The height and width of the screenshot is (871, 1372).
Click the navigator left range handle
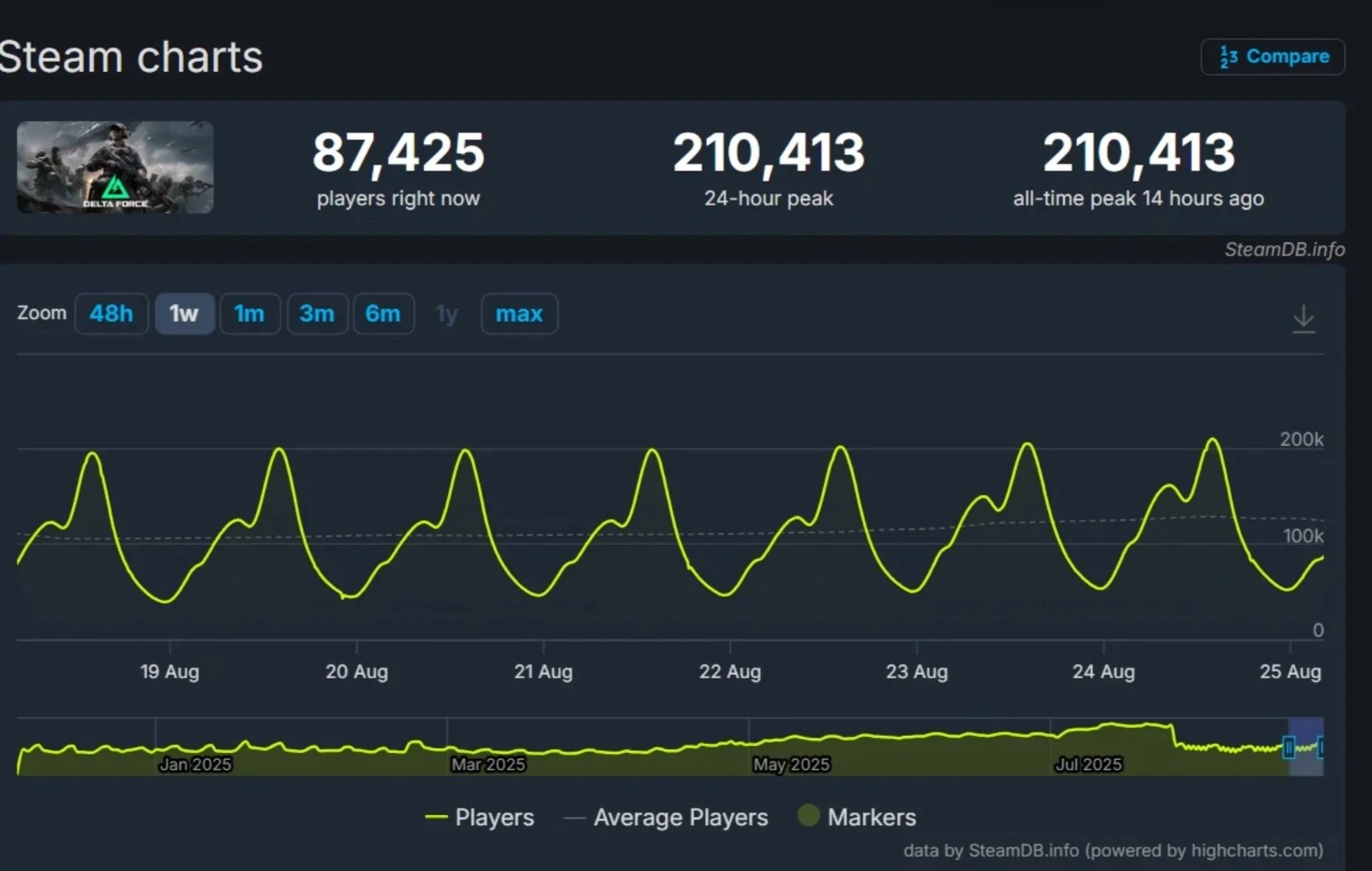[x=1289, y=747]
